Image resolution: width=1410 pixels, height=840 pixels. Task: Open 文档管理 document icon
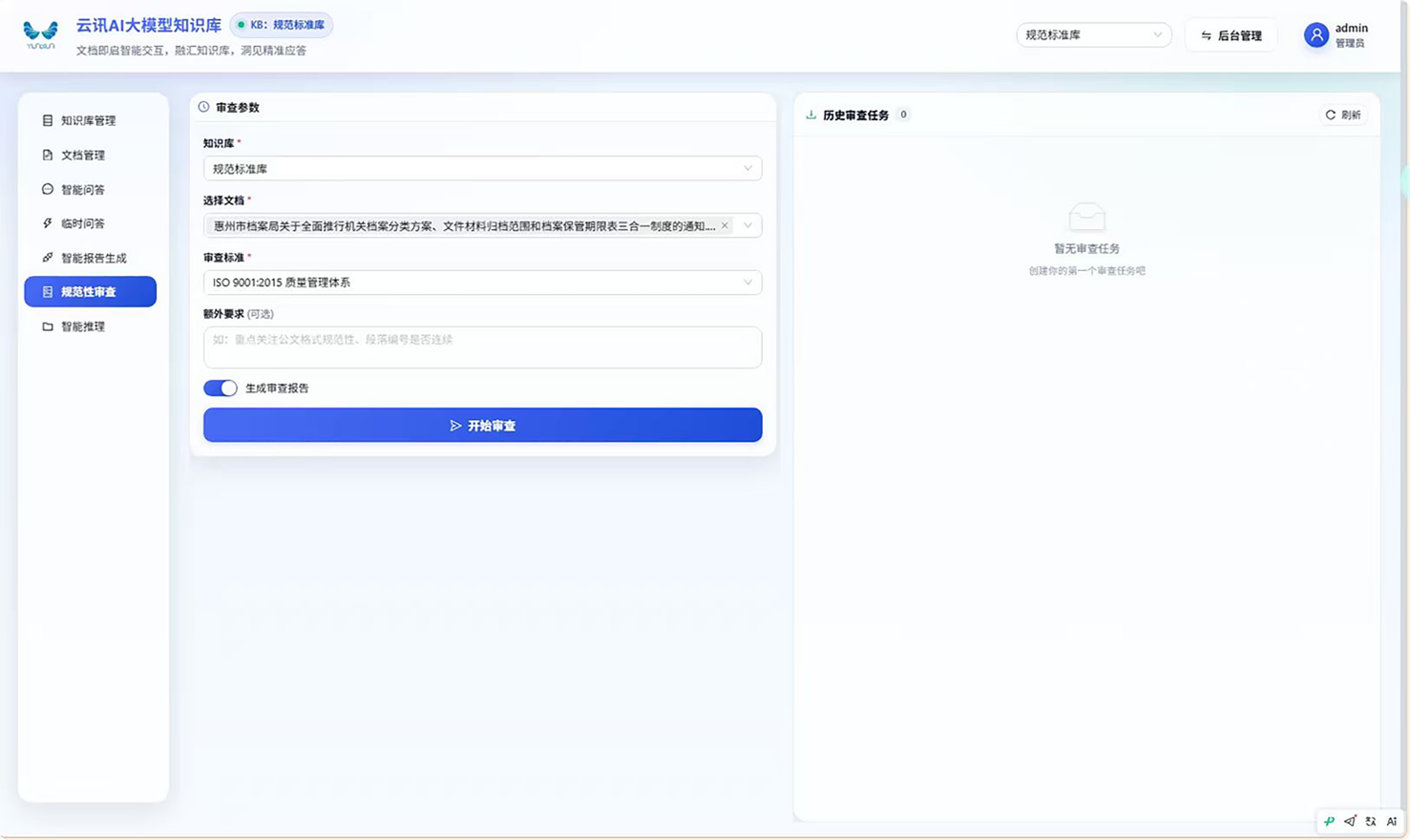[48, 155]
